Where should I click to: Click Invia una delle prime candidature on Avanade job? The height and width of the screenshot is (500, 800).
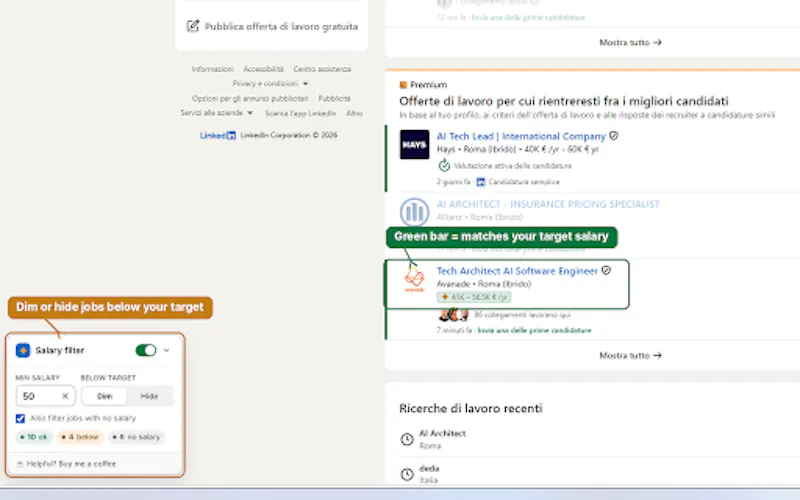[x=534, y=331]
